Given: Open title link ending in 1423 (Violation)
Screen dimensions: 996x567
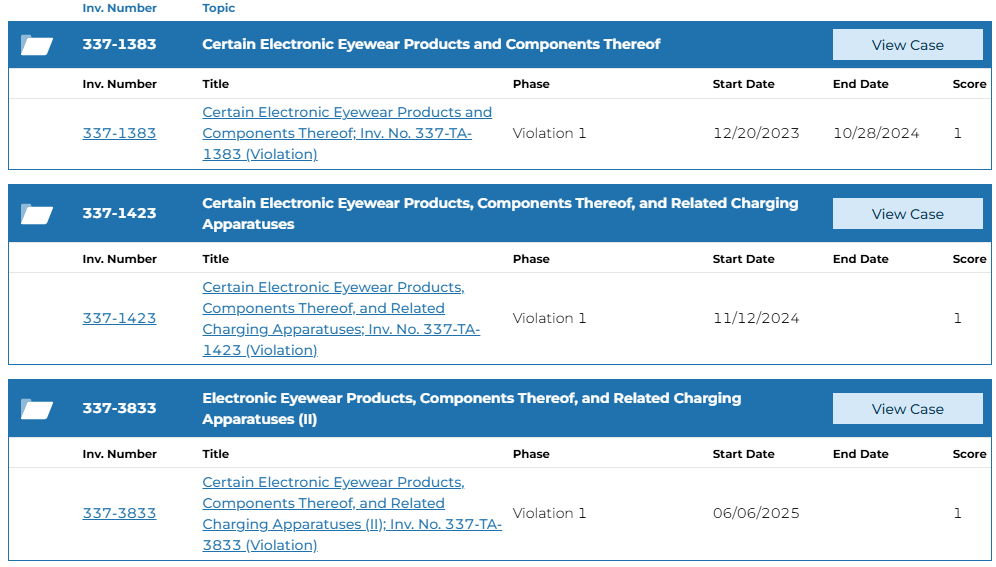Looking at the screenshot, I should pyautogui.click(x=341, y=319).
